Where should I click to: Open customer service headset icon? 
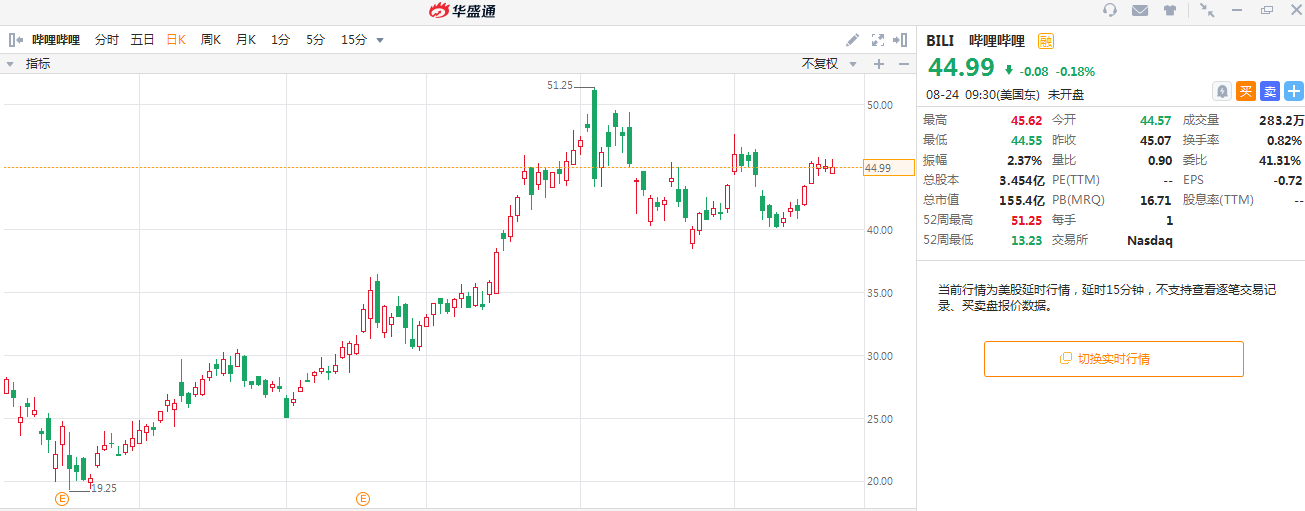(x=1110, y=11)
